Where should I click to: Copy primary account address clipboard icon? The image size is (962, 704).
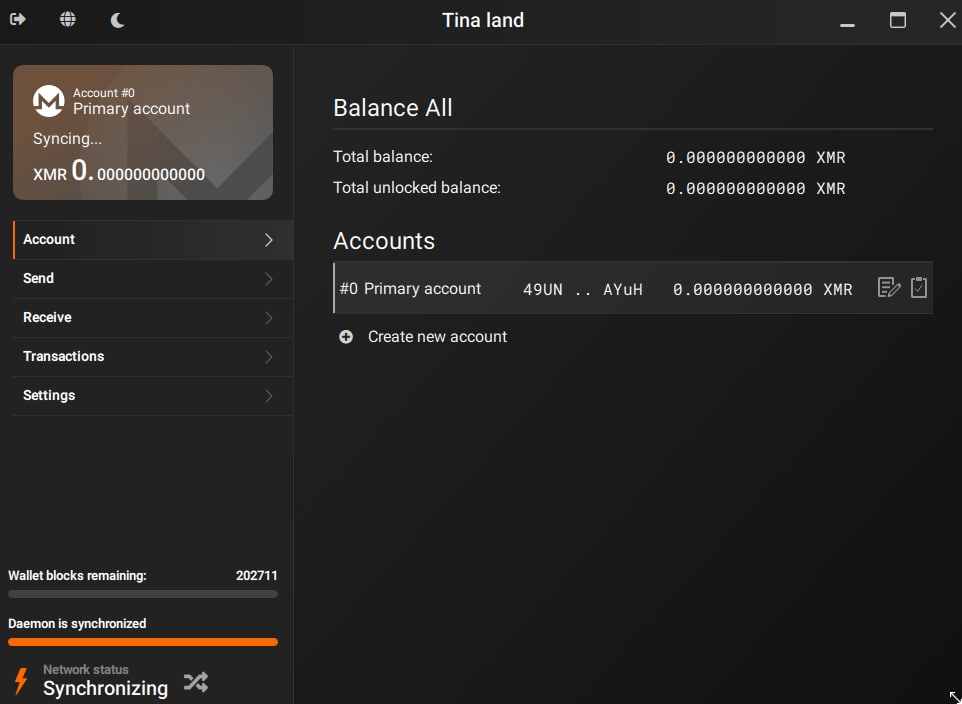(x=919, y=288)
